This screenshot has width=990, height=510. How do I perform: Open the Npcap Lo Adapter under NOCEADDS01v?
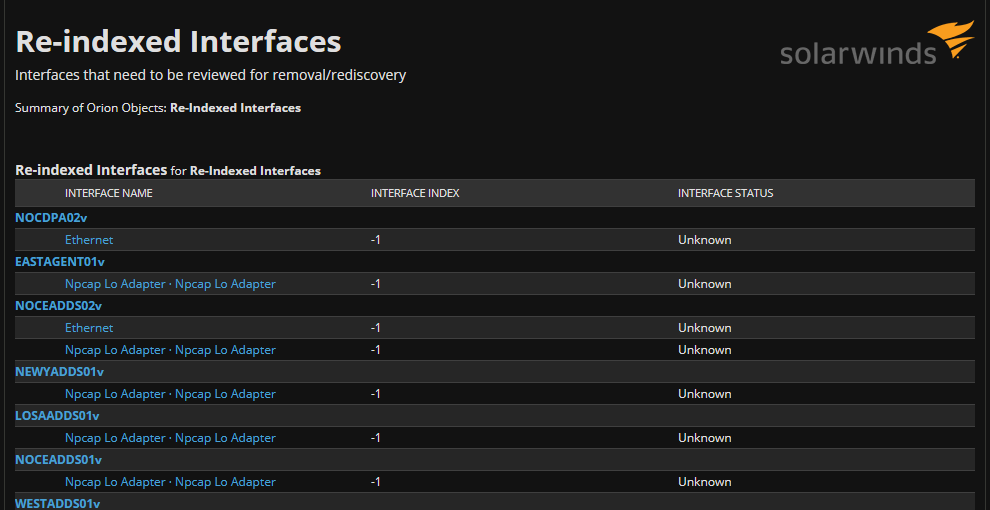click(x=170, y=482)
